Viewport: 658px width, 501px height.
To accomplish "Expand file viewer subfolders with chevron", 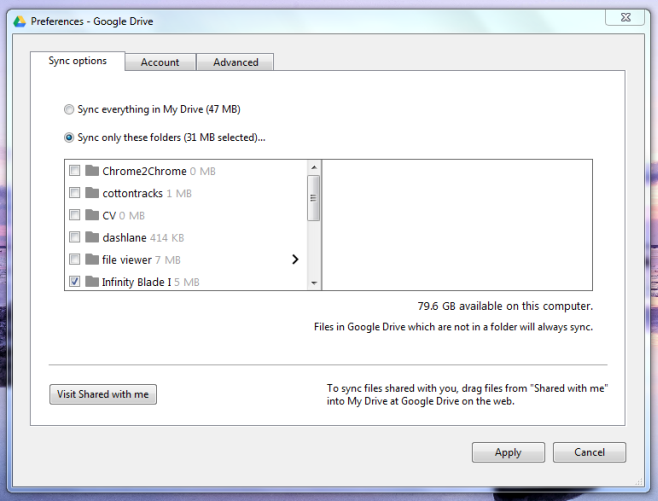I will pos(295,259).
